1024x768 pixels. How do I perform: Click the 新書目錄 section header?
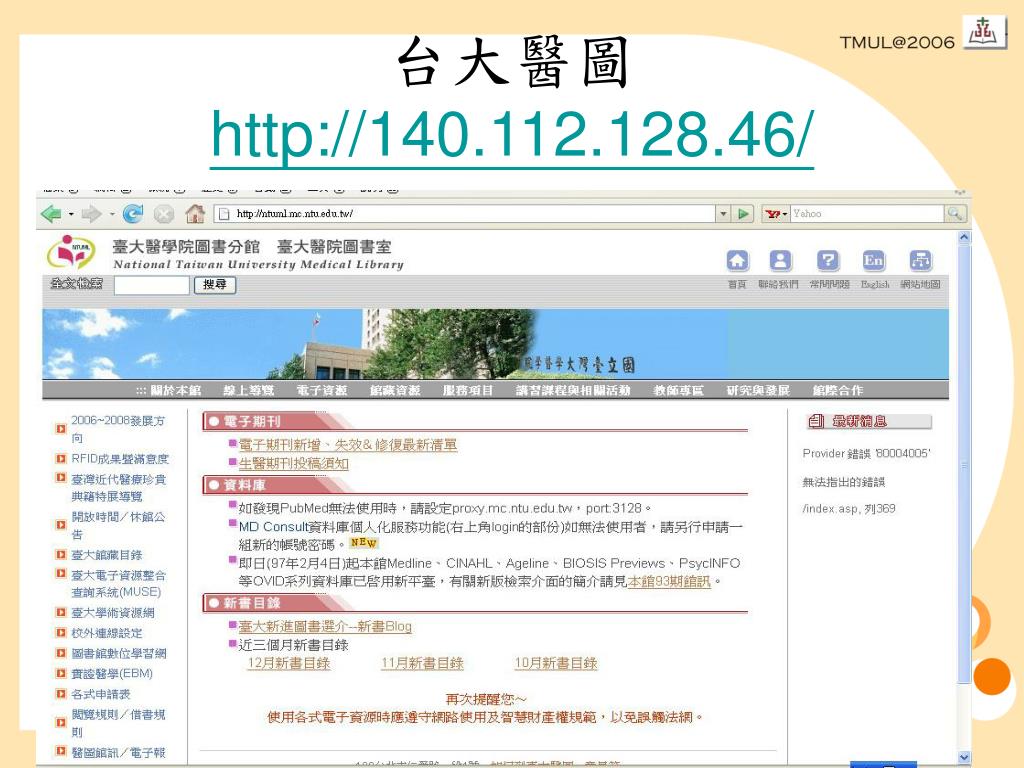coord(475,603)
